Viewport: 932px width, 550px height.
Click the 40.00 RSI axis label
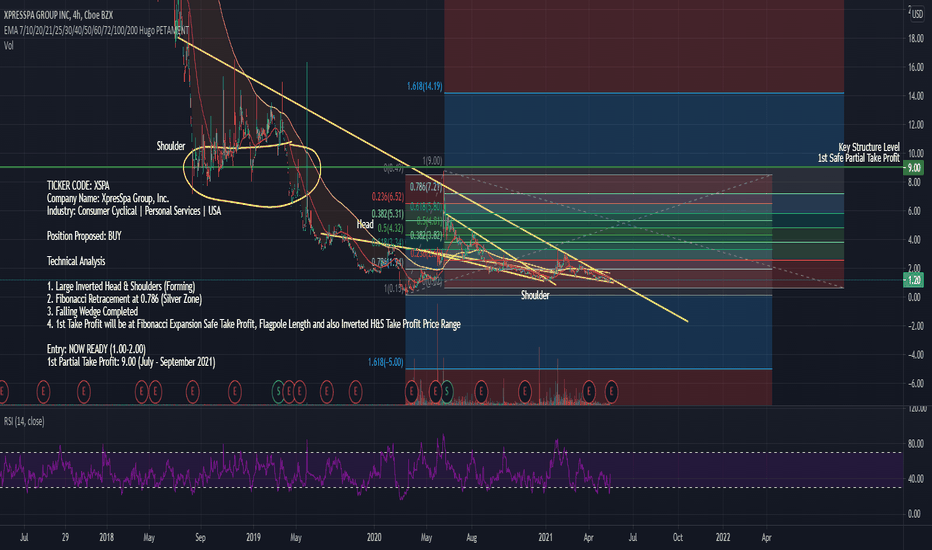pyautogui.click(x=915, y=478)
